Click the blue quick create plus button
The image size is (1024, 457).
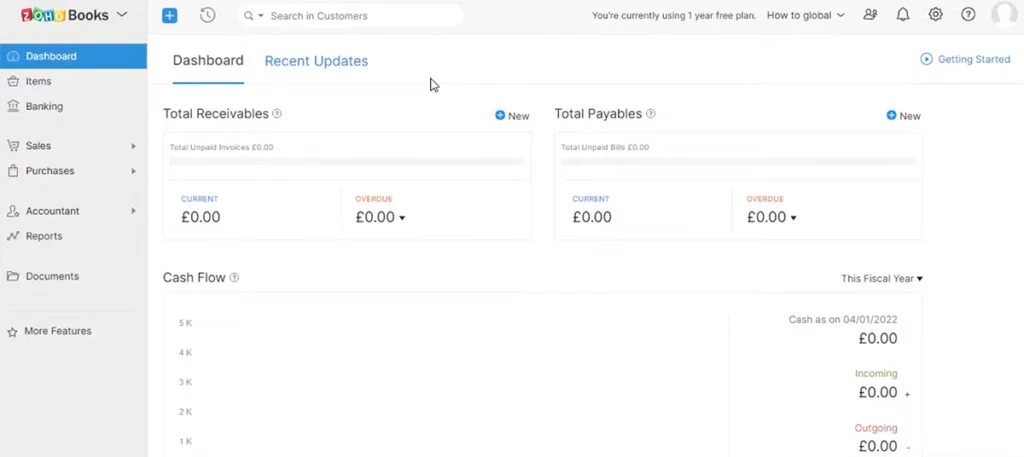170,16
